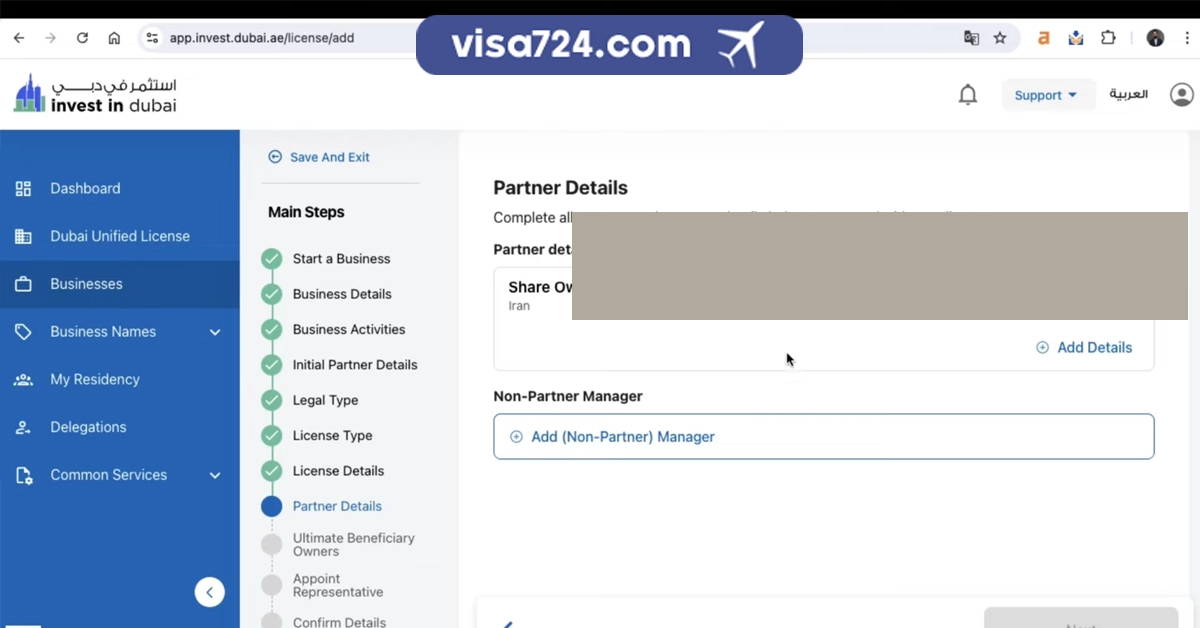Expand the Common Services submenu
The image size is (1200, 628).
pos(215,475)
